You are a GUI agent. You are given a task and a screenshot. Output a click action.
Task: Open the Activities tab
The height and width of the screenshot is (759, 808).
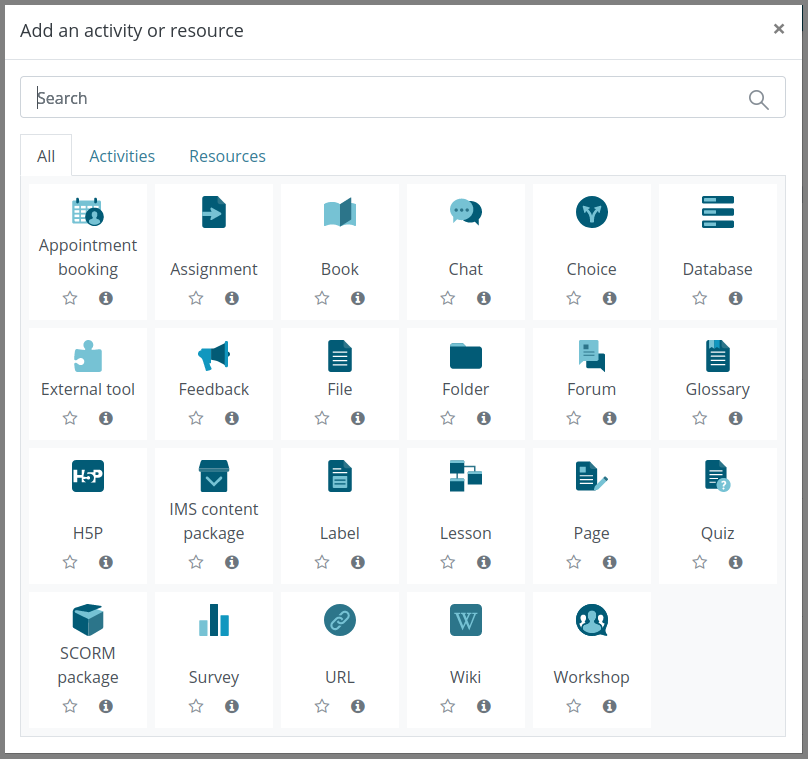(122, 156)
